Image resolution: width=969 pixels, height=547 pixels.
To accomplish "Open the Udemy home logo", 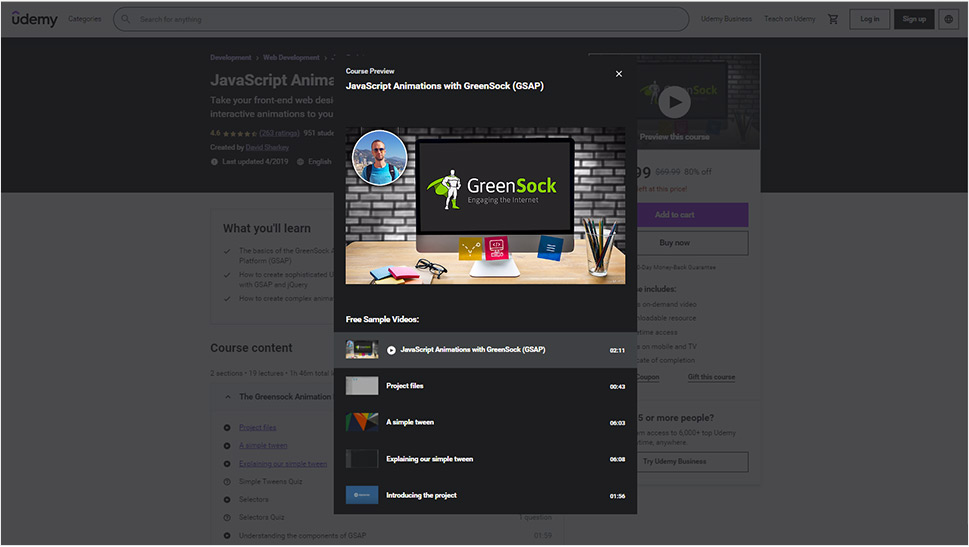I will (x=35, y=19).
